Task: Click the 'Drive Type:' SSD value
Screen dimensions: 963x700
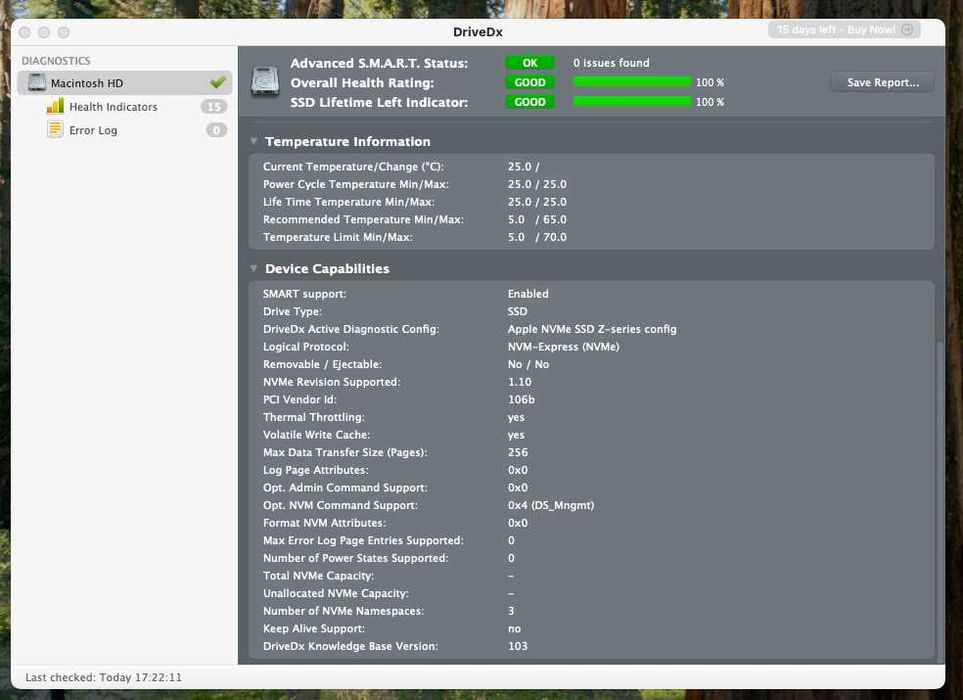Action: [x=517, y=311]
